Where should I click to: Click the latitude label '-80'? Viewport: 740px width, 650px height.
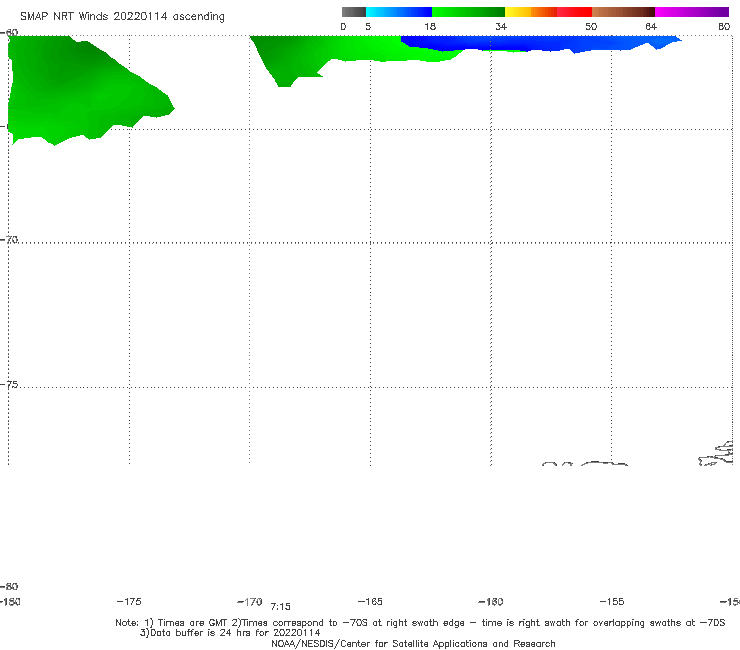coord(9,587)
